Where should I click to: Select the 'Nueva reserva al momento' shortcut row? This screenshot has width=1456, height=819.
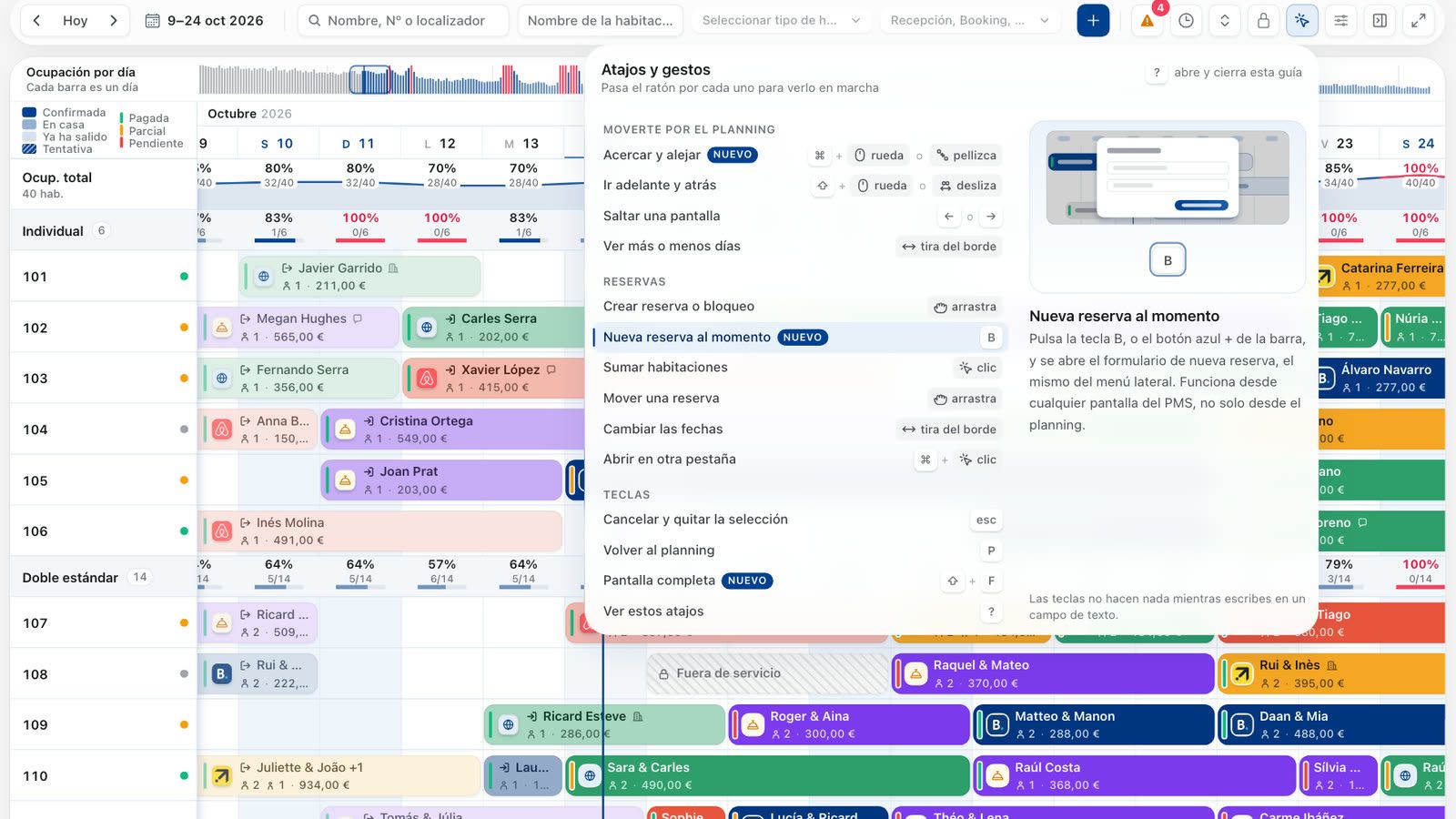pyautogui.click(x=800, y=338)
